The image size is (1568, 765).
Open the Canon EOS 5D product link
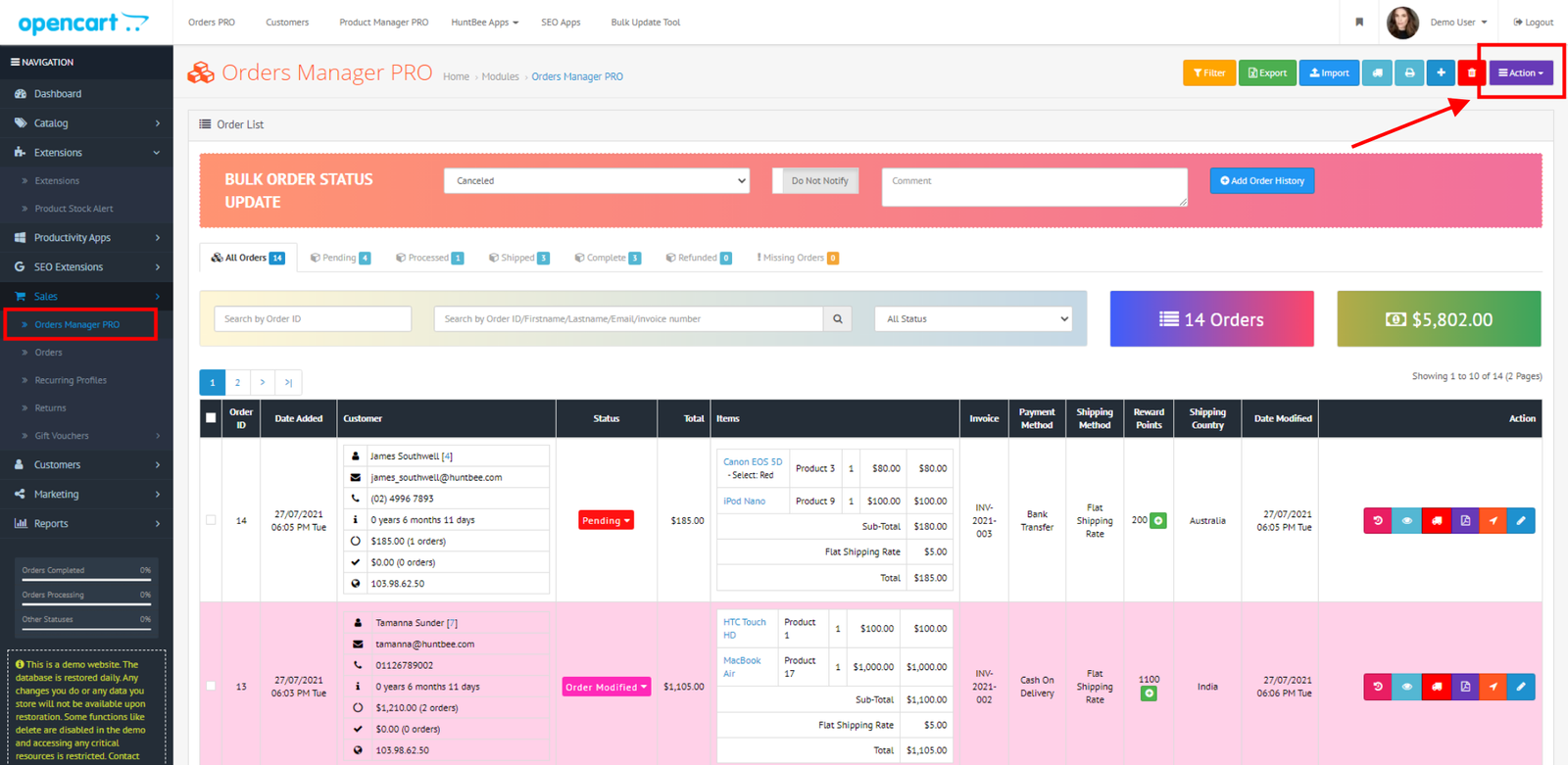(753, 461)
